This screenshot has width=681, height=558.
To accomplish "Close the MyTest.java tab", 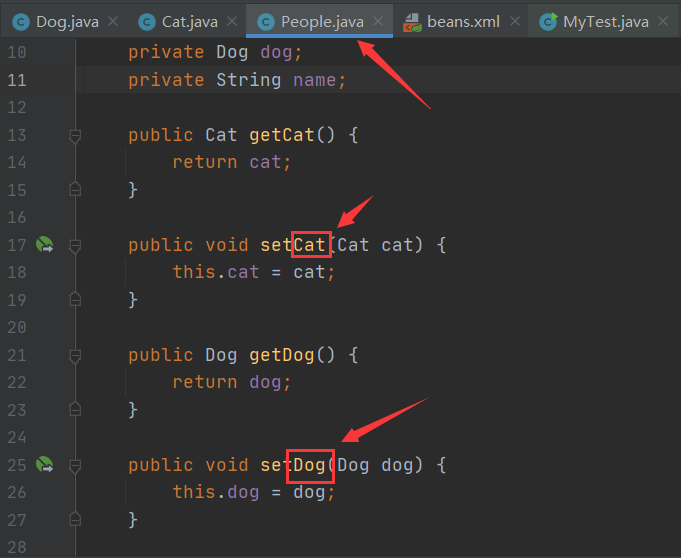I will (663, 21).
